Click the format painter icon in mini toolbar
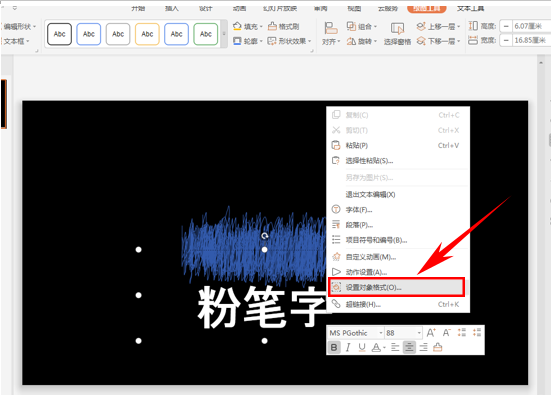This screenshot has height=395, width=551. [x=437, y=348]
